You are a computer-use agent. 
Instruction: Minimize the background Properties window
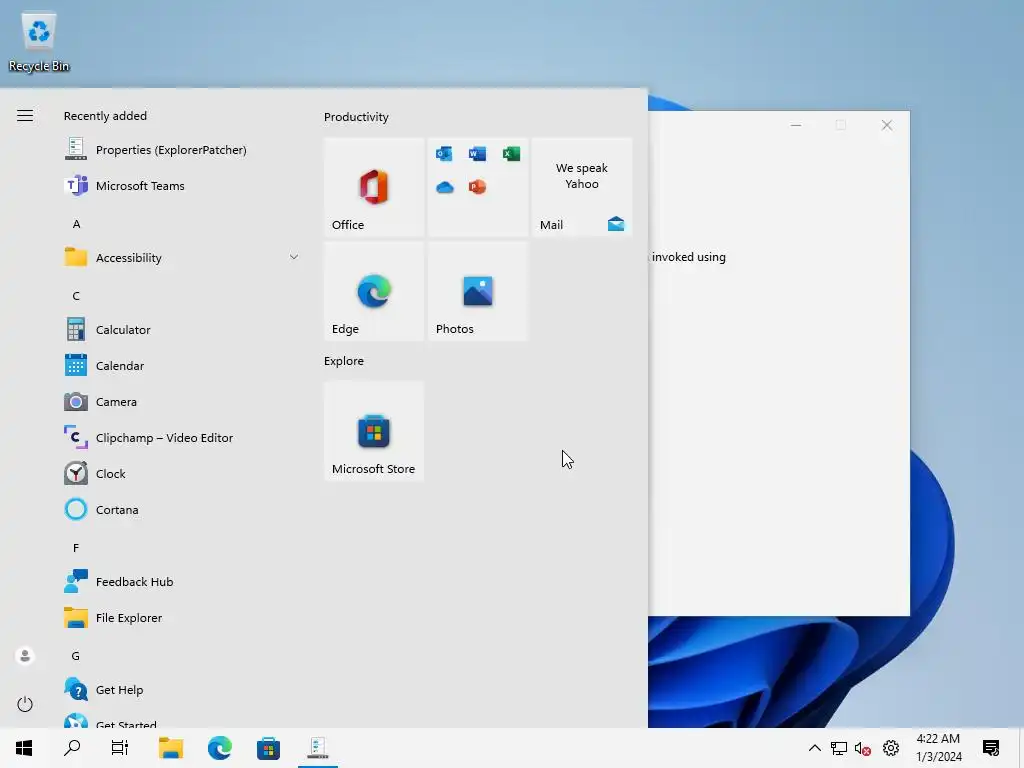point(795,125)
